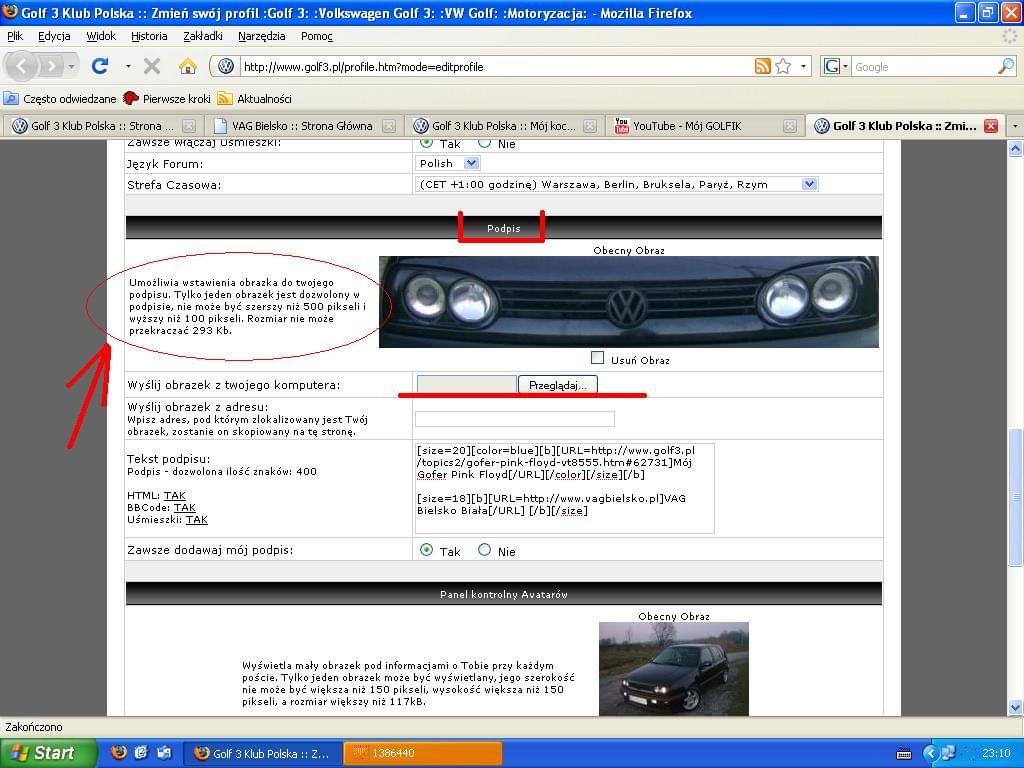Click the current signature image of VW headlights
The width and height of the screenshot is (1024, 768).
629,302
